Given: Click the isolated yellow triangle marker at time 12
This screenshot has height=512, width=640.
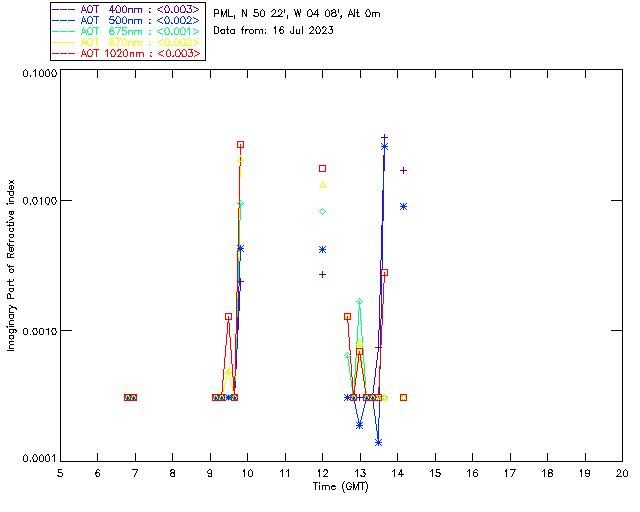Looking at the screenshot, I should point(322,185).
